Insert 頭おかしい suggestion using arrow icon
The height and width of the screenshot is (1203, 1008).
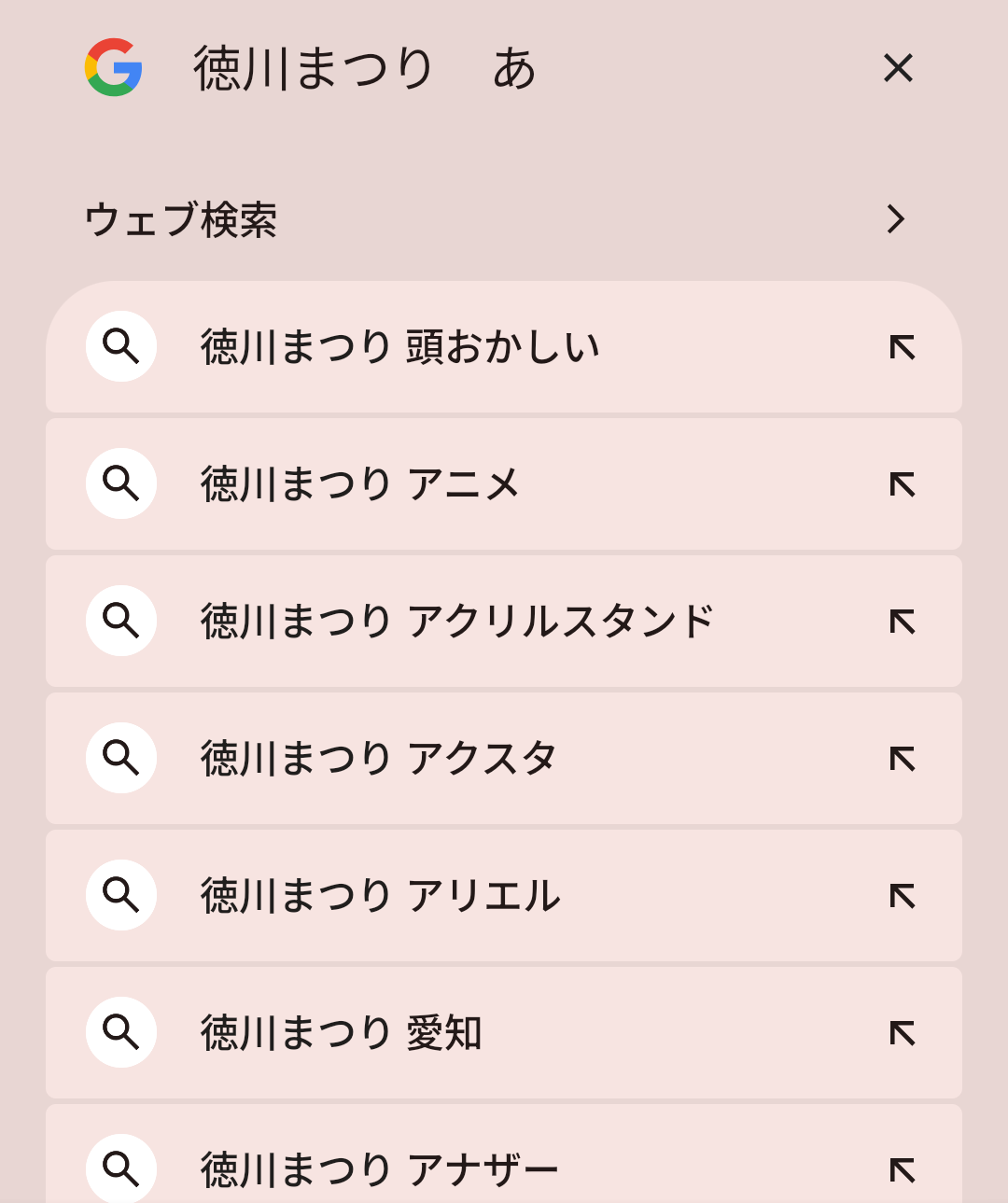[902, 347]
